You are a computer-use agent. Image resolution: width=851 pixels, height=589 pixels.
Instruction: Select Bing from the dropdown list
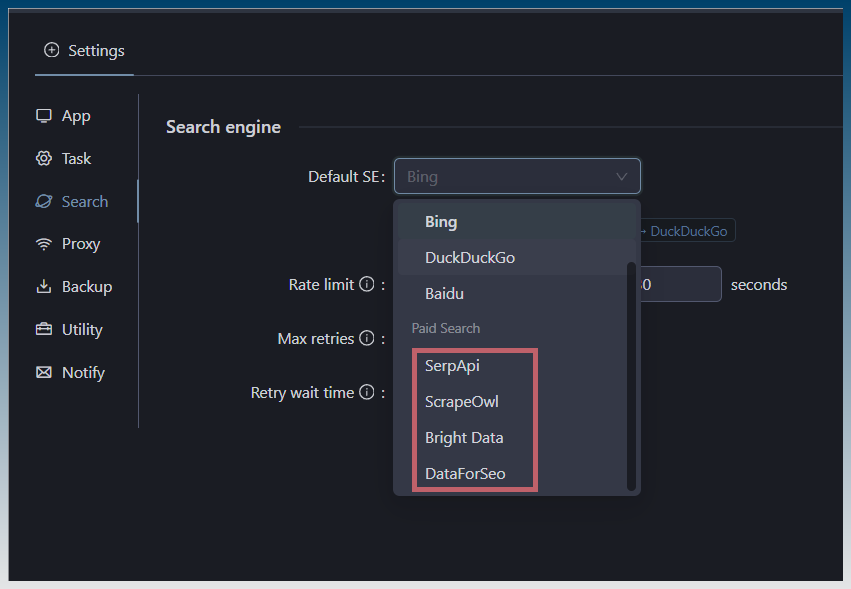coord(441,222)
